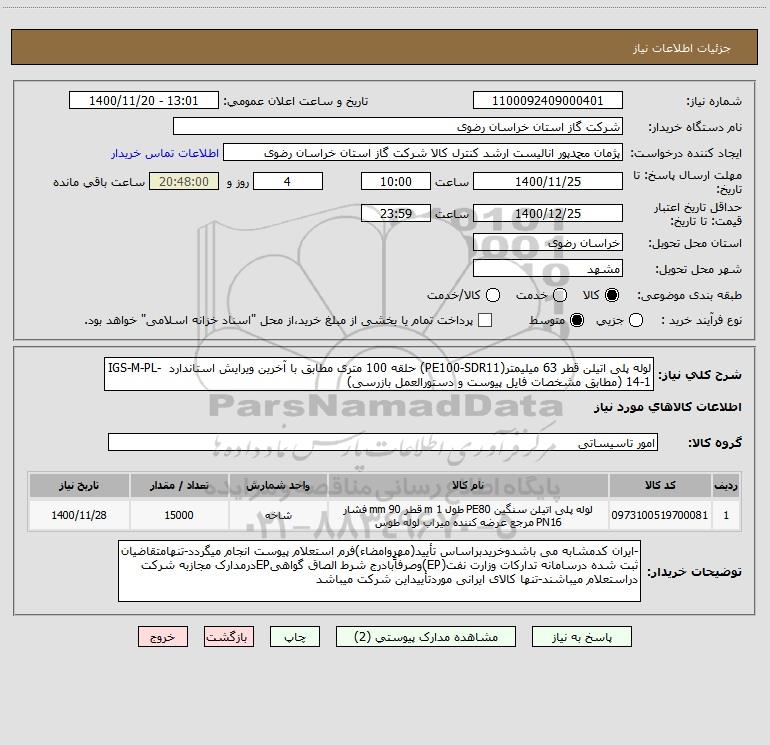
Task: Click the واحد شمارش column header
Action: [x=278, y=485]
